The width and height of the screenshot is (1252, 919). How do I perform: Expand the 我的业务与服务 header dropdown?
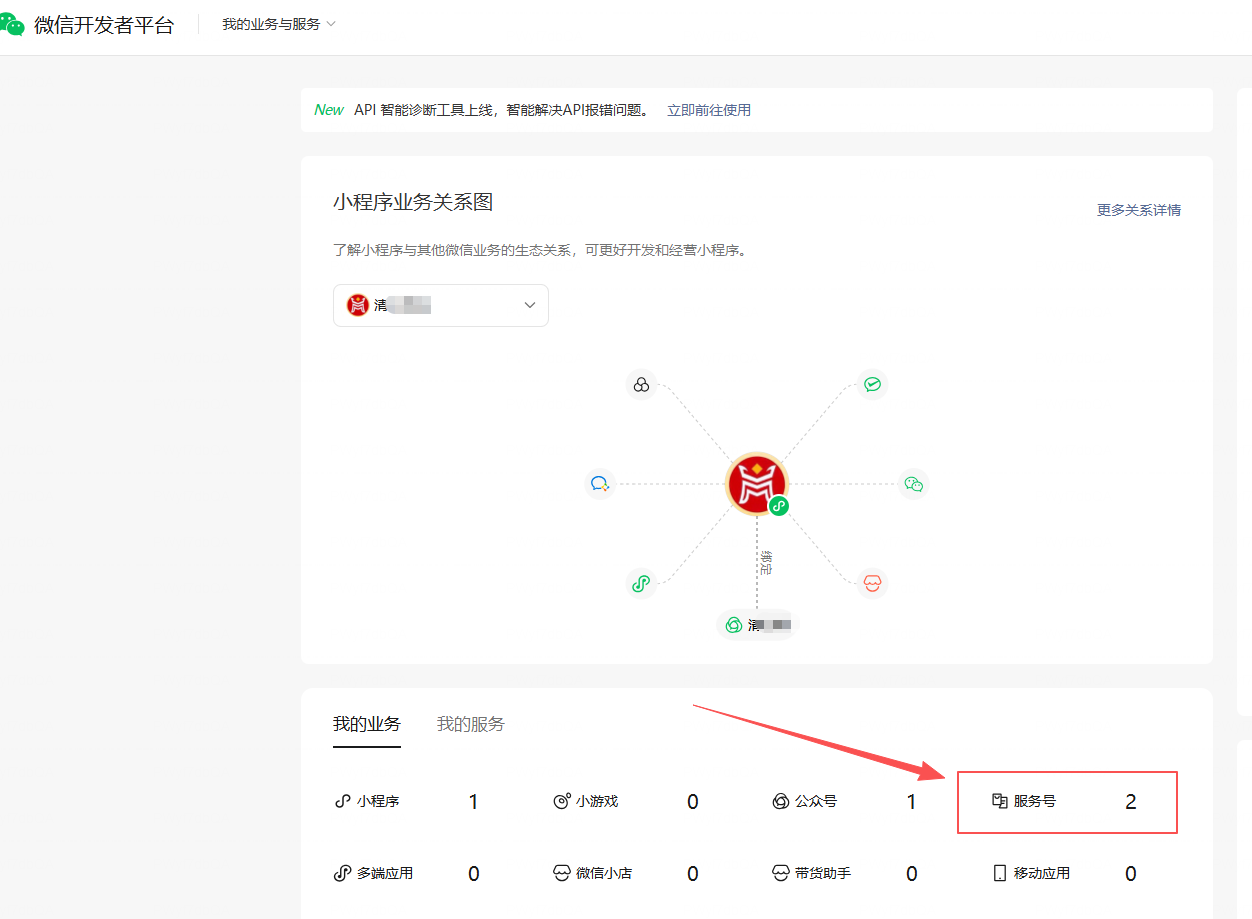tap(279, 24)
